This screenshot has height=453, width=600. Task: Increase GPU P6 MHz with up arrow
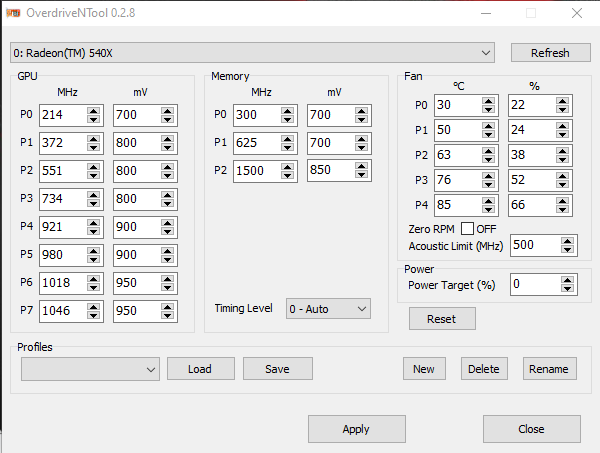[93, 279]
